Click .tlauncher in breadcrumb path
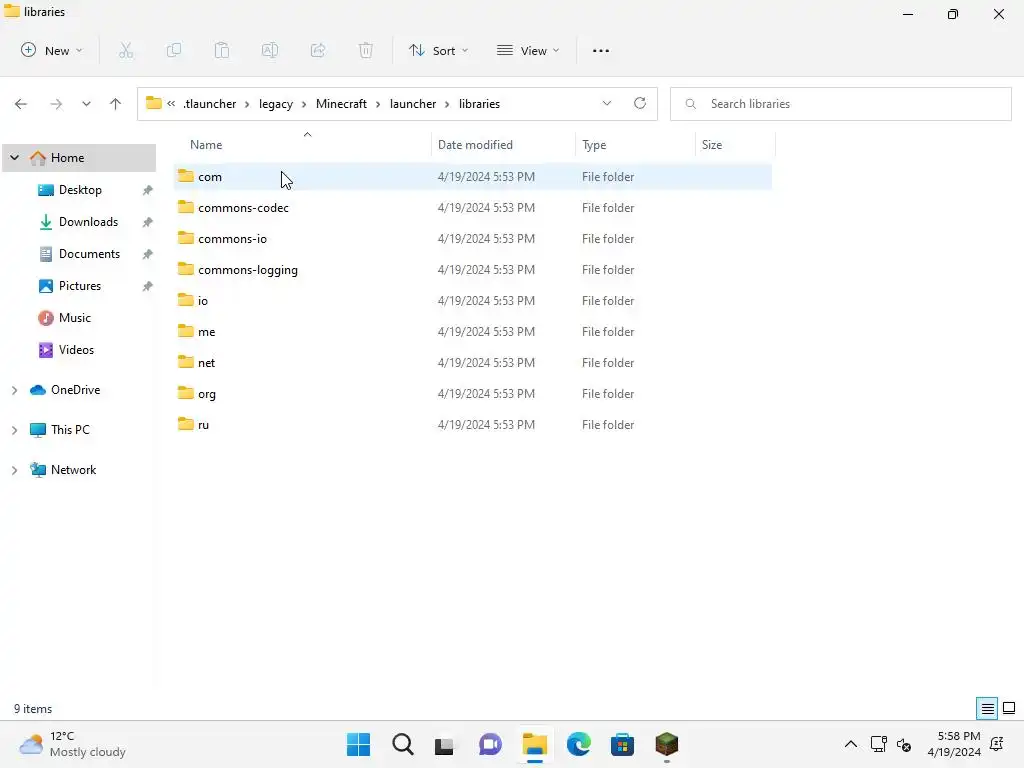This screenshot has width=1024, height=768. (210, 104)
